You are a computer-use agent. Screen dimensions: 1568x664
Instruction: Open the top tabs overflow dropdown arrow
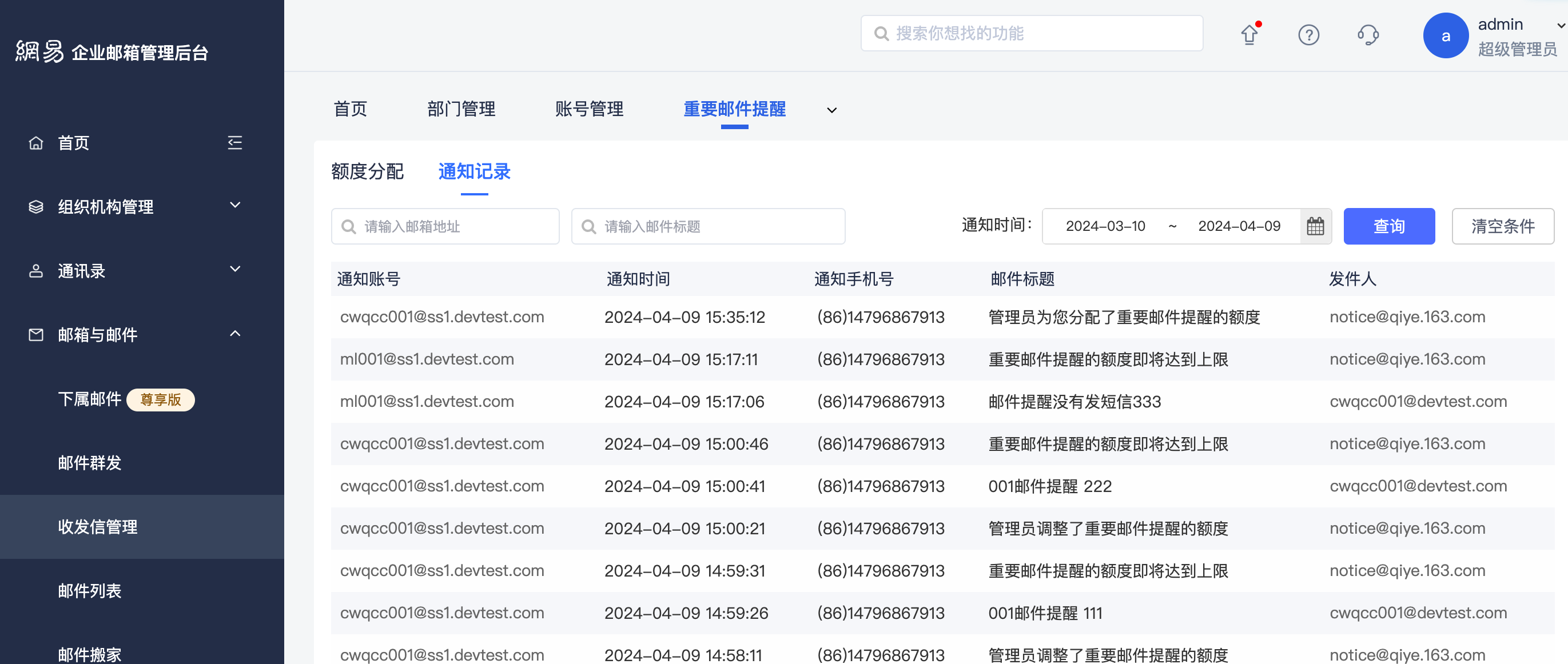click(831, 110)
